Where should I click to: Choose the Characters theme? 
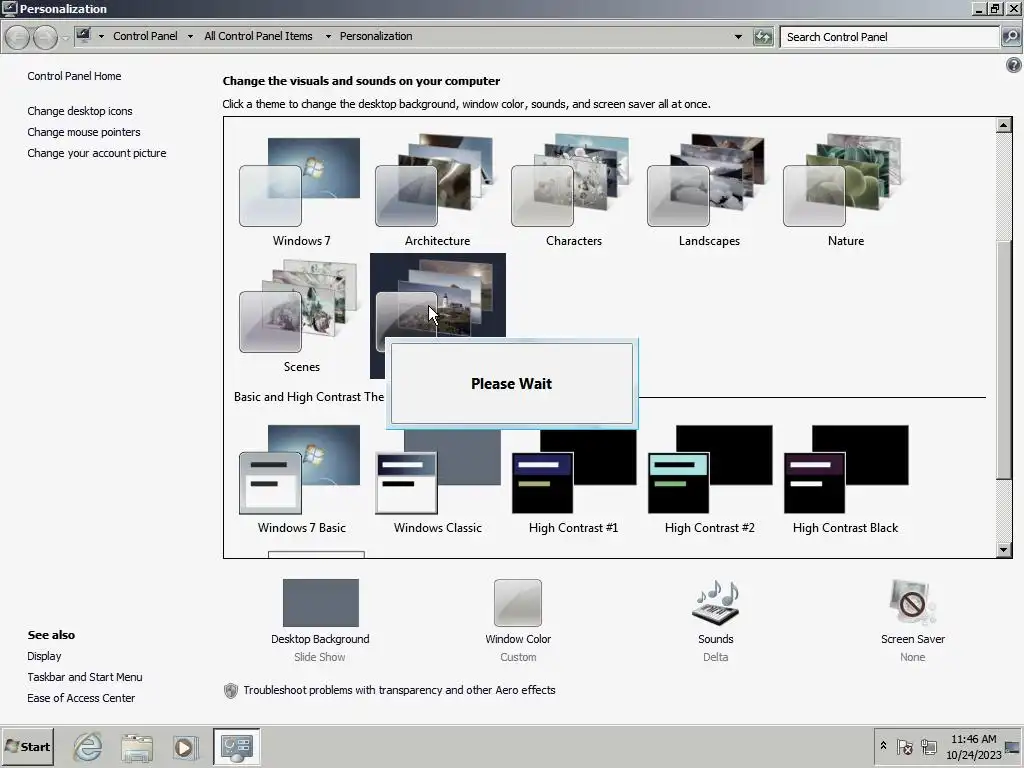[573, 191]
